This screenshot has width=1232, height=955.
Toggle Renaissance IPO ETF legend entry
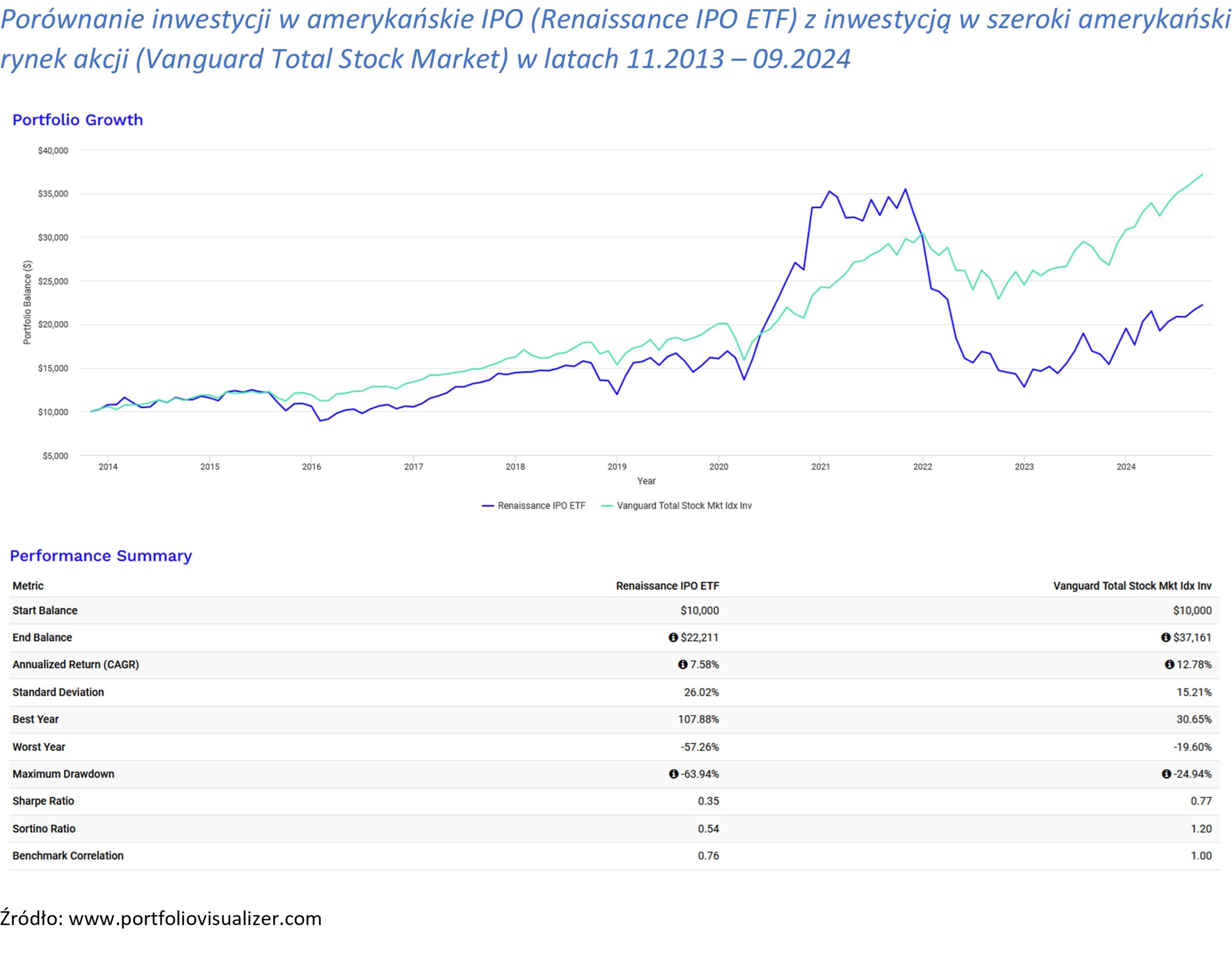pos(541,505)
